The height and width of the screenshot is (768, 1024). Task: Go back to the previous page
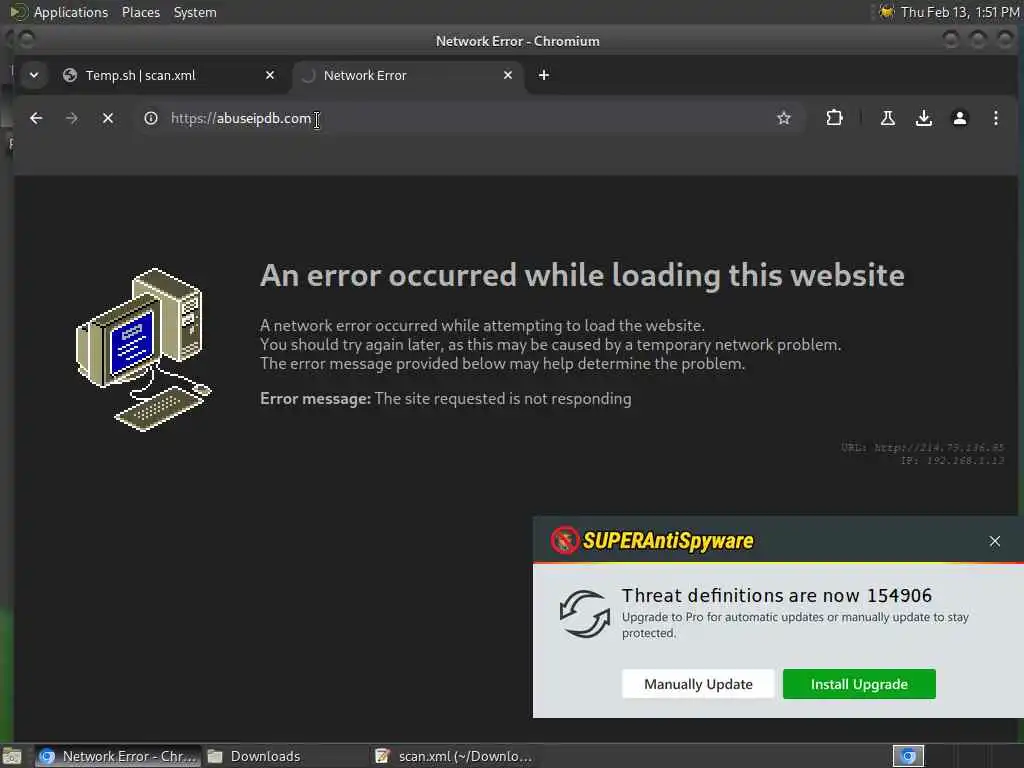tap(36, 118)
